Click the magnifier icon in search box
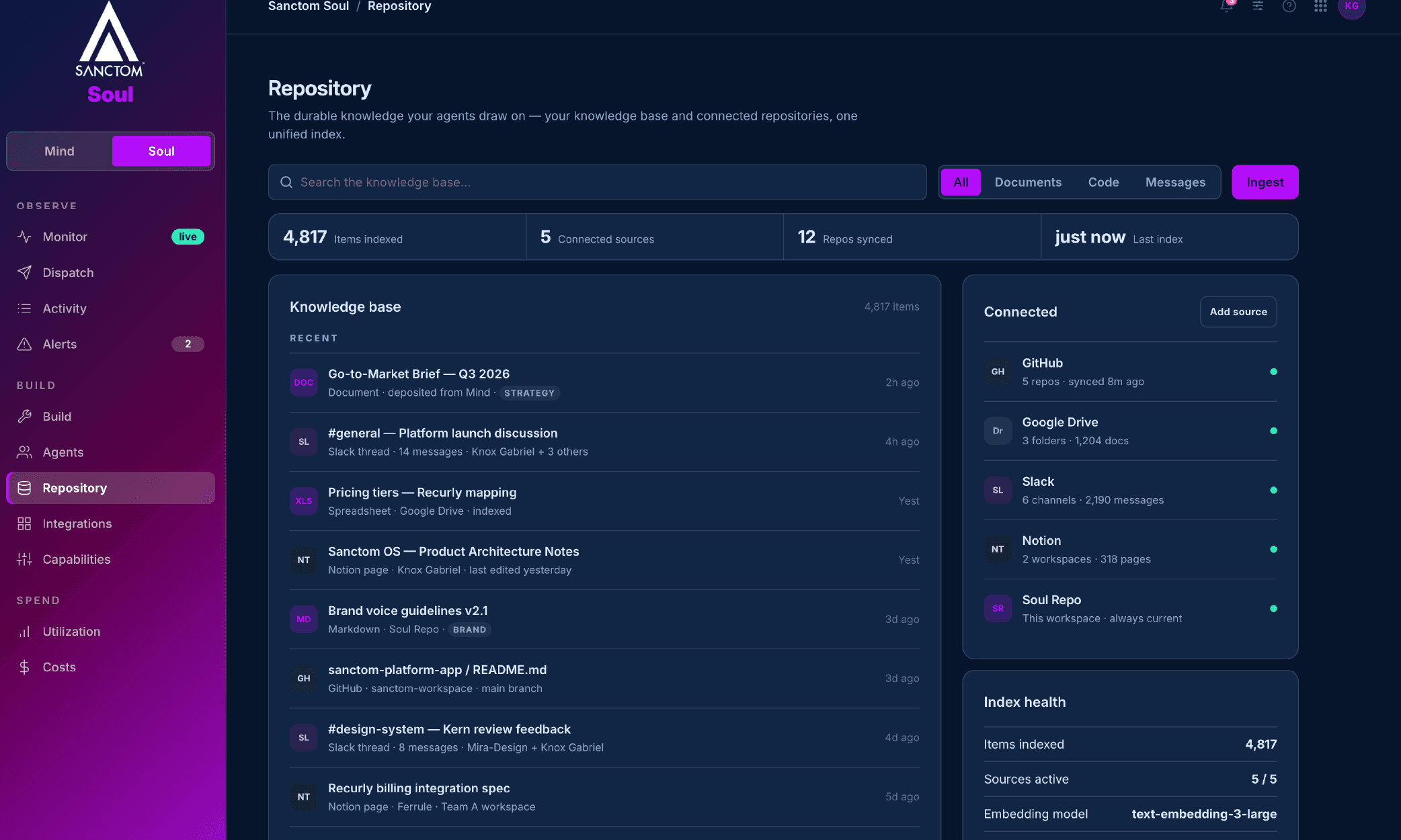Image resolution: width=1401 pixels, height=840 pixels. [x=286, y=182]
